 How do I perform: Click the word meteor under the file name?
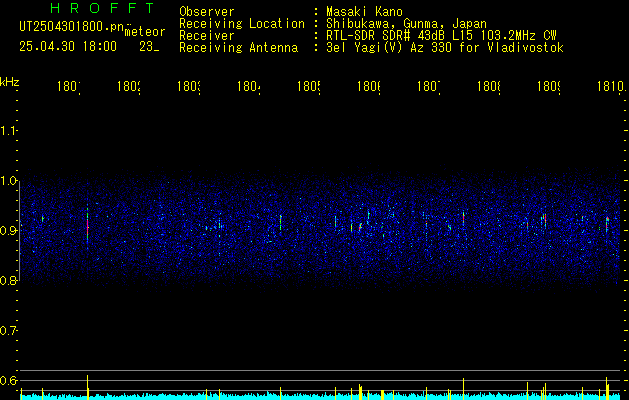click(x=145, y=32)
